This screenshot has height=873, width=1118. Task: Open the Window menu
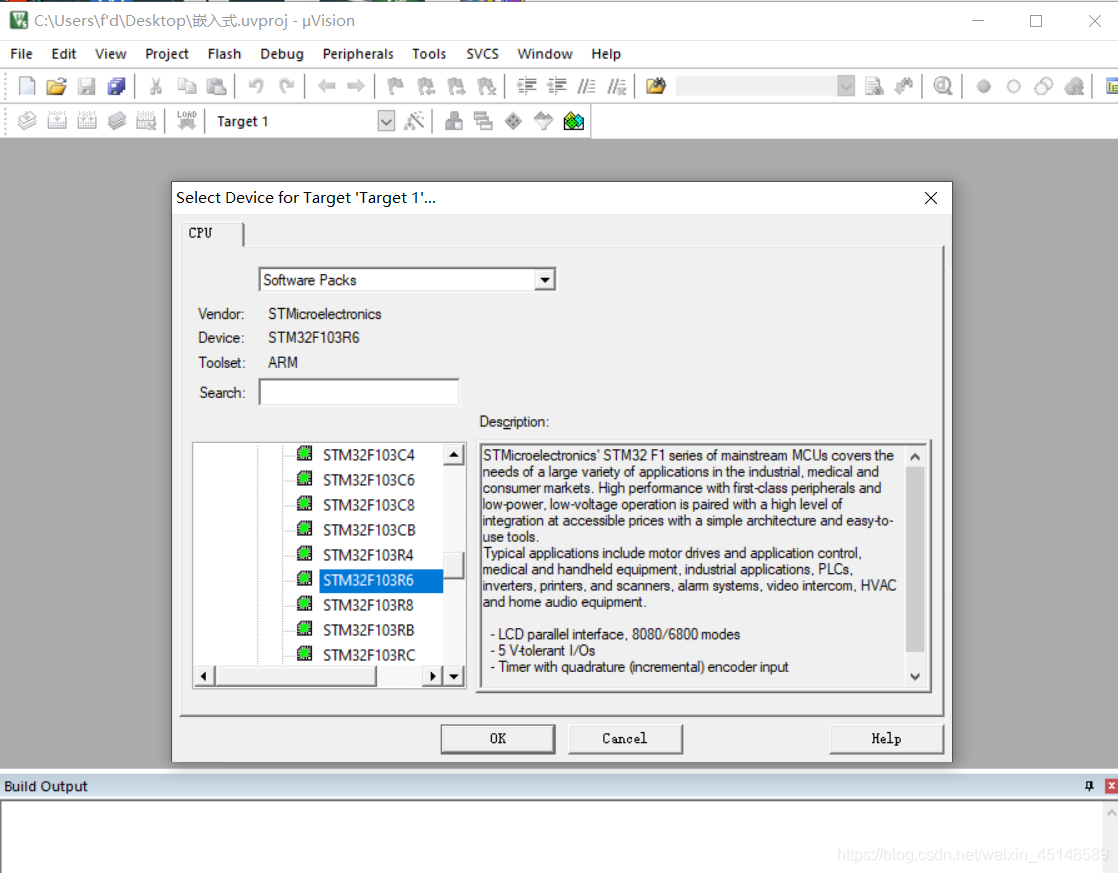point(545,53)
